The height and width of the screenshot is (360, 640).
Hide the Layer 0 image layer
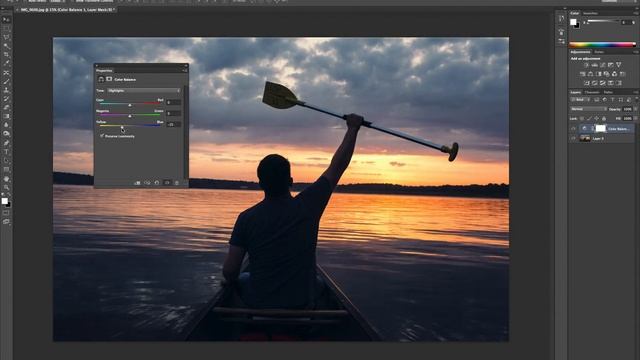573,138
